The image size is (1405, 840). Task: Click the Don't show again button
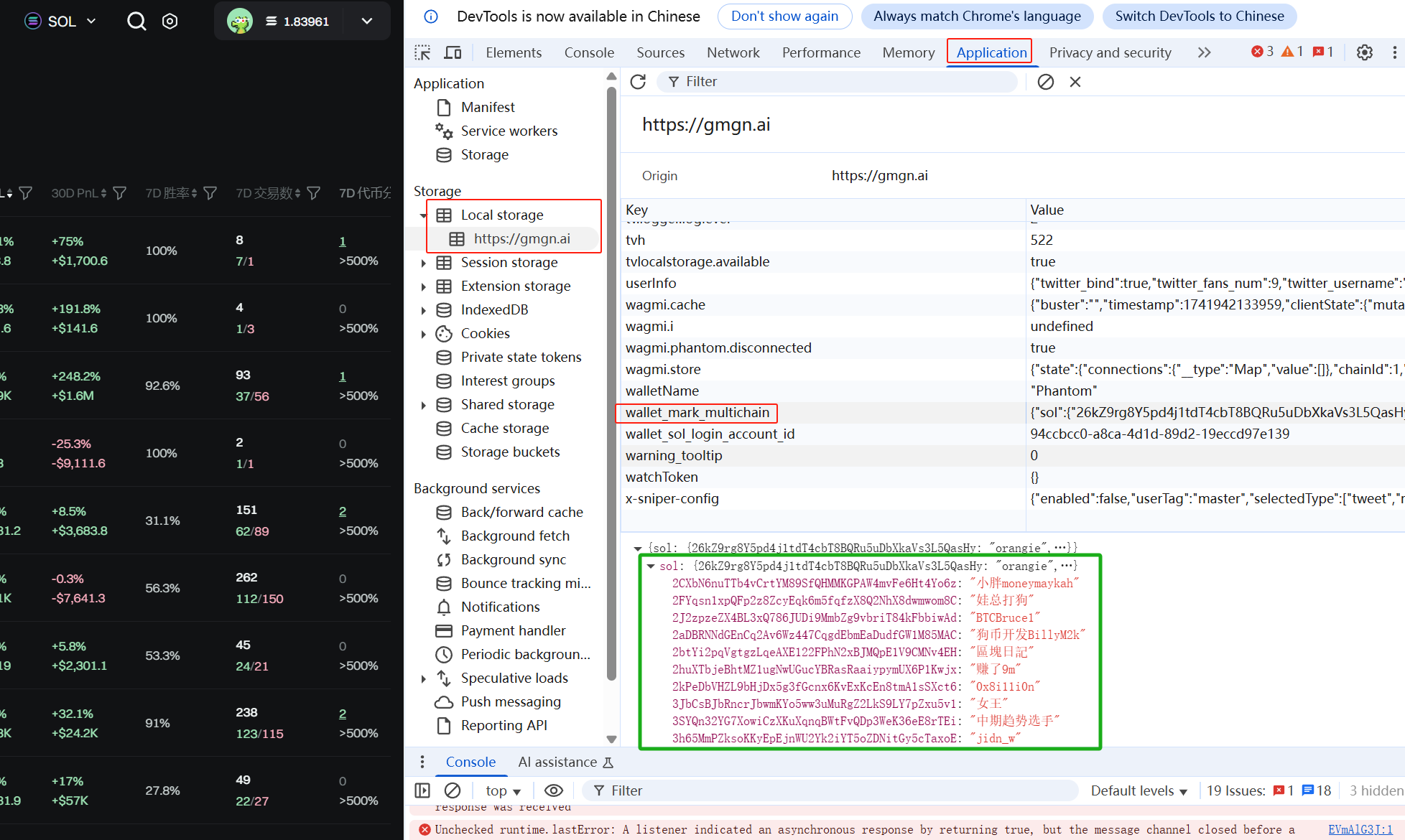click(x=784, y=16)
